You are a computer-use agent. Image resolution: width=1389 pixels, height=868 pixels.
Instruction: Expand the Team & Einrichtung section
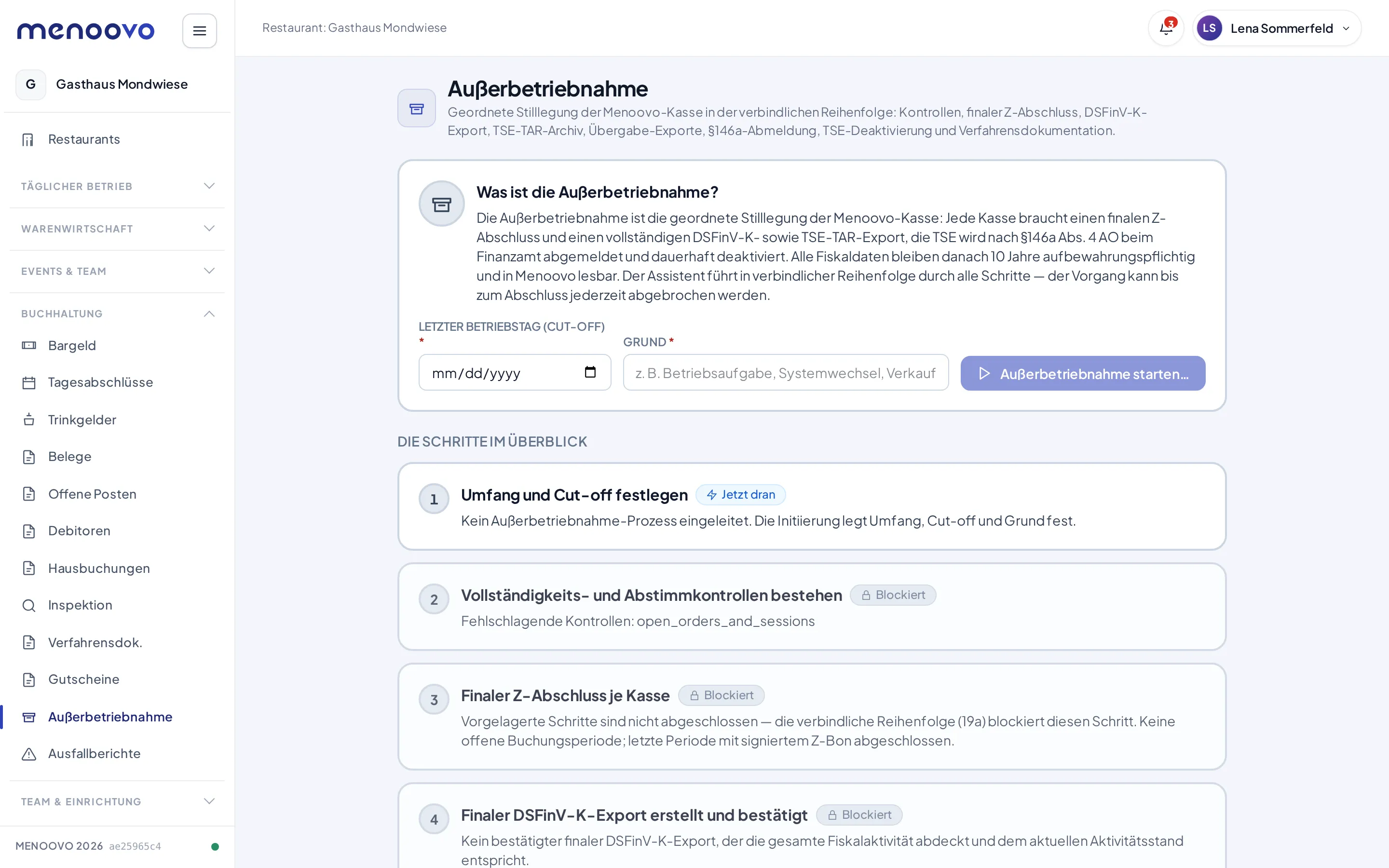[117, 801]
